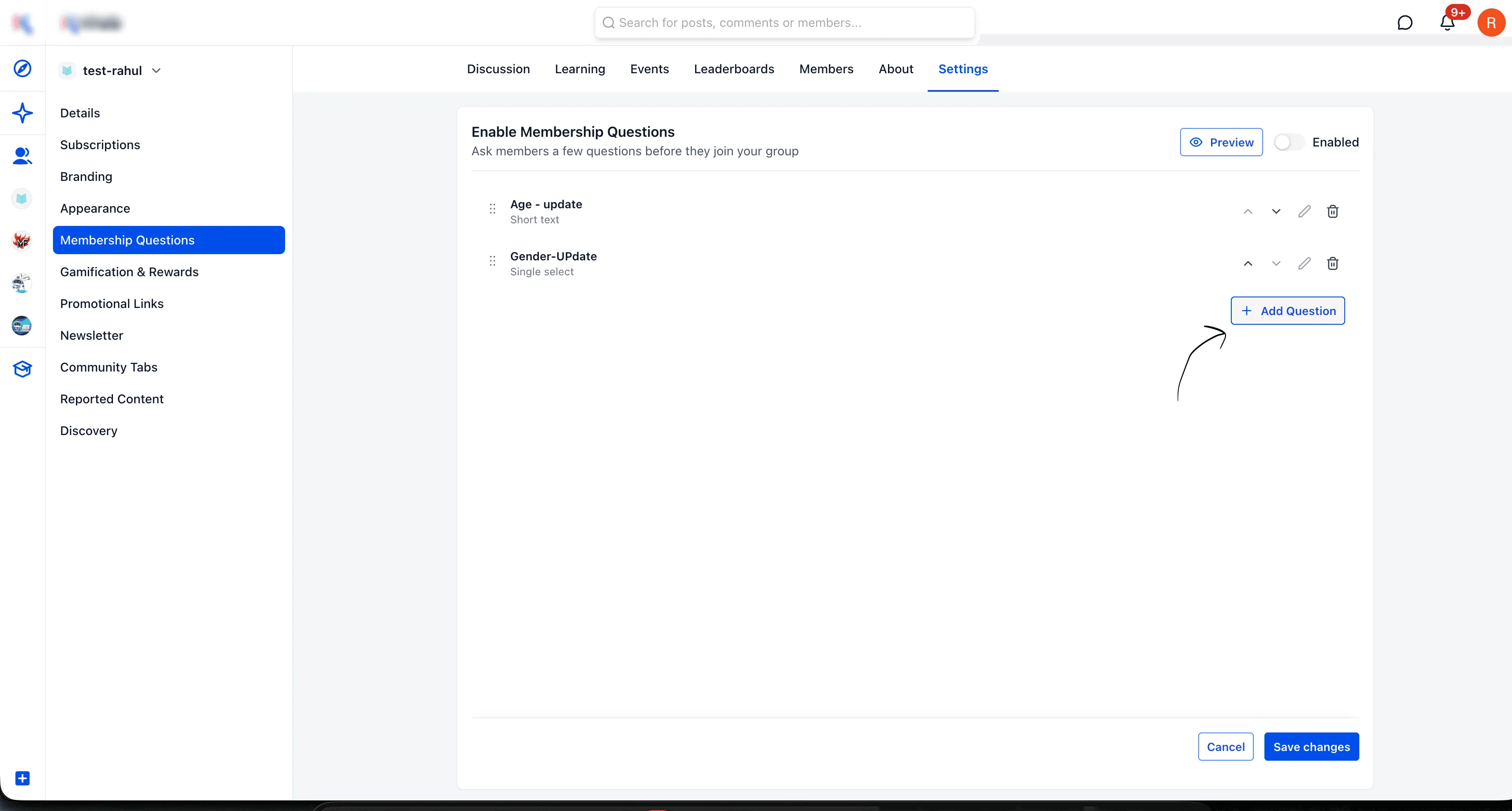The width and height of the screenshot is (1512, 811).
Task: Delete the Age - update question
Action: [1332, 211]
